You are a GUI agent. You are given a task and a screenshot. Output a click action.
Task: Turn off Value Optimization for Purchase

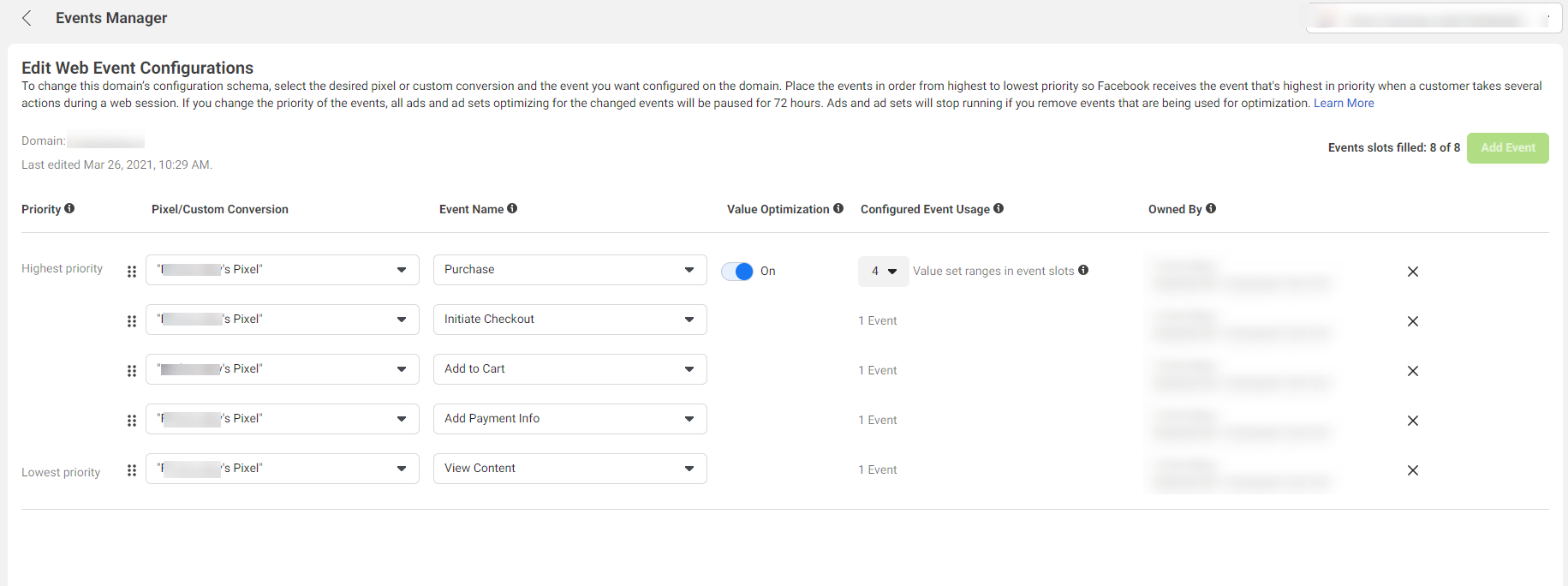coord(737,272)
